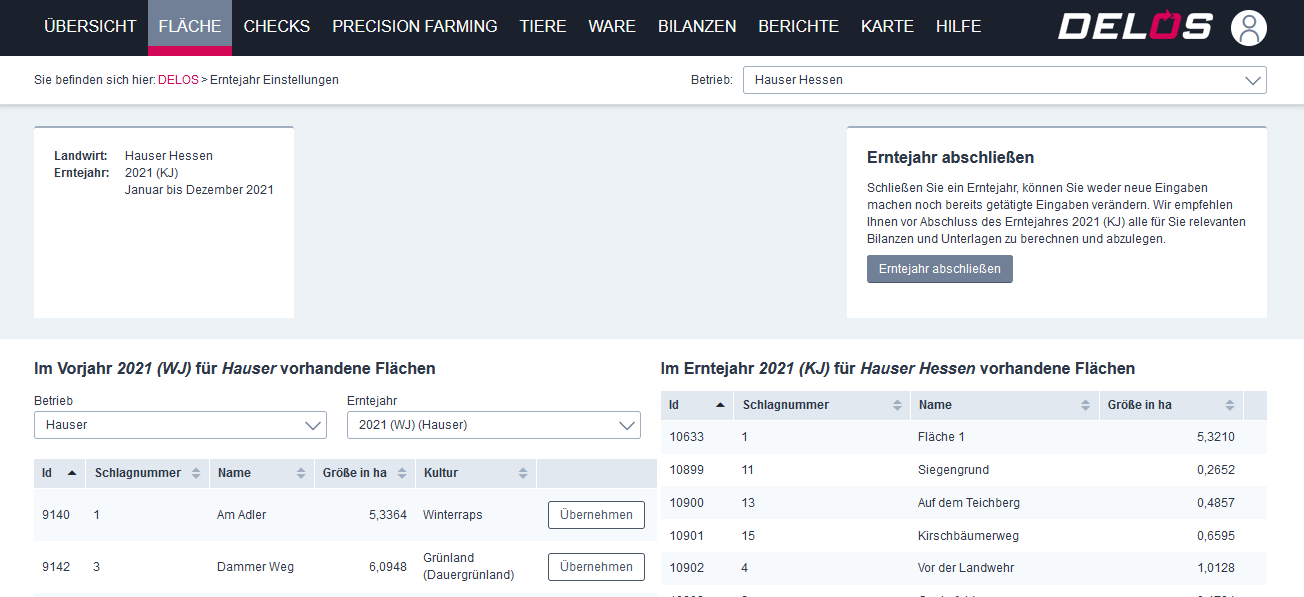Sort the Vorjahr table by Kultur
Viewport: 1304px width, 597px height.
tap(475, 473)
